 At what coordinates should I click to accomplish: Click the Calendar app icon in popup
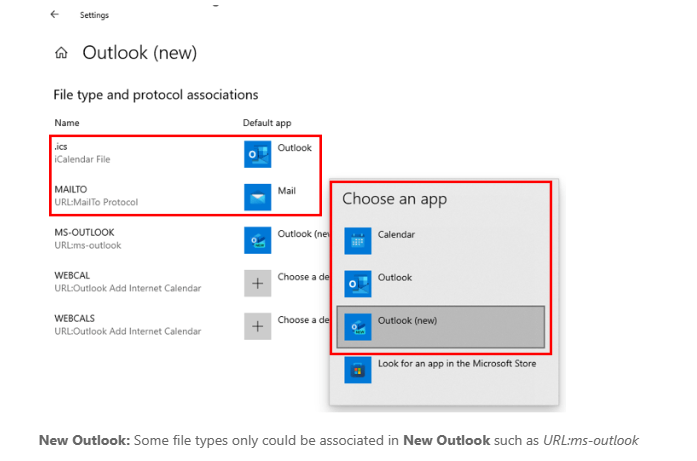pos(357,240)
